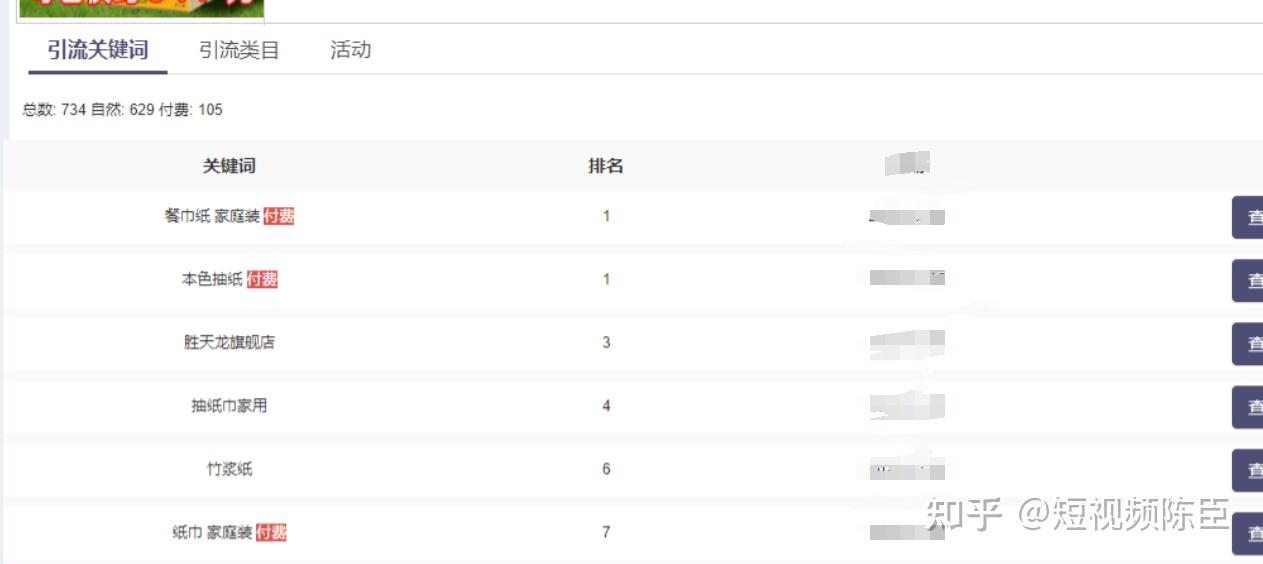Click the product thumbnail image at top

pyautogui.click(x=141, y=8)
